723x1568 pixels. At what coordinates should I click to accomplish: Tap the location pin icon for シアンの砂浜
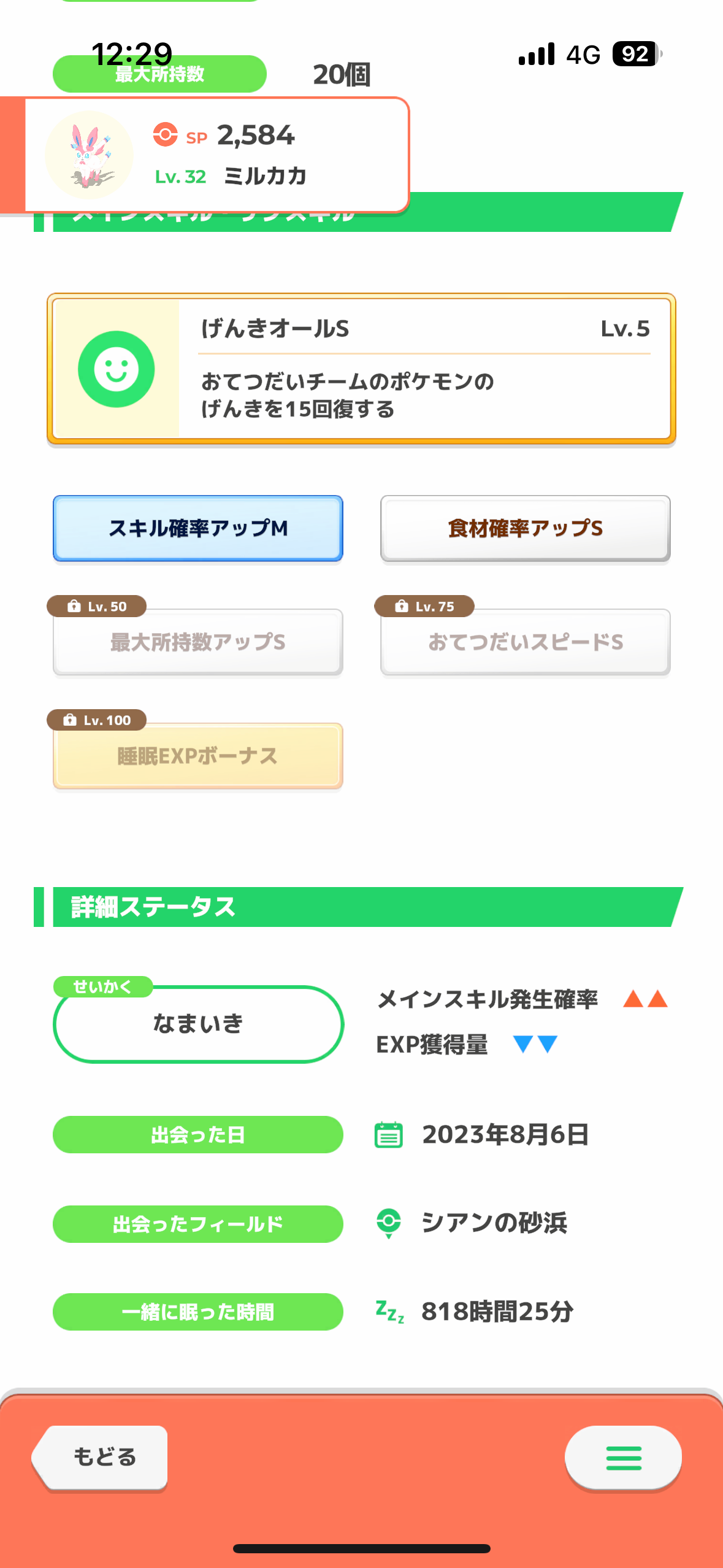click(x=388, y=1223)
